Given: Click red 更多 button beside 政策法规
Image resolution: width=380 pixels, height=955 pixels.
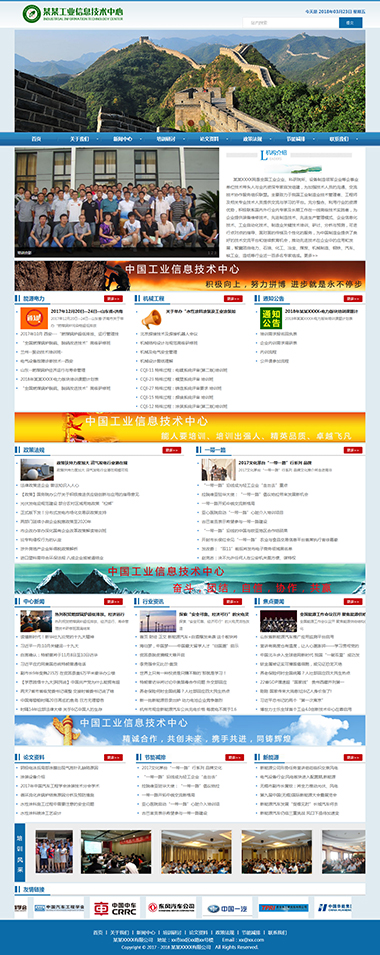Looking at the screenshot, I should pyautogui.click(x=172, y=450).
